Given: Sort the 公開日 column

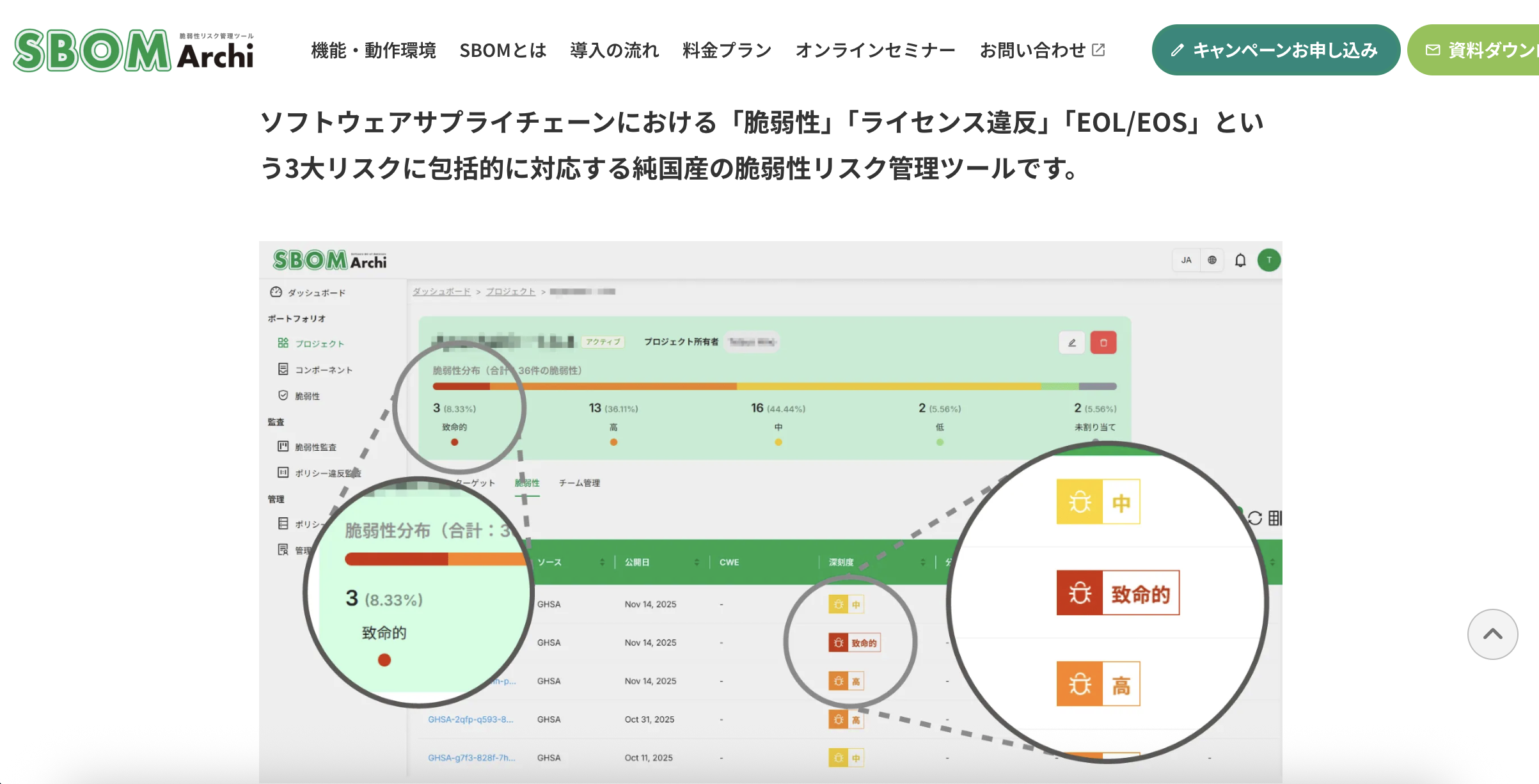Looking at the screenshot, I should pyautogui.click(x=697, y=562).
